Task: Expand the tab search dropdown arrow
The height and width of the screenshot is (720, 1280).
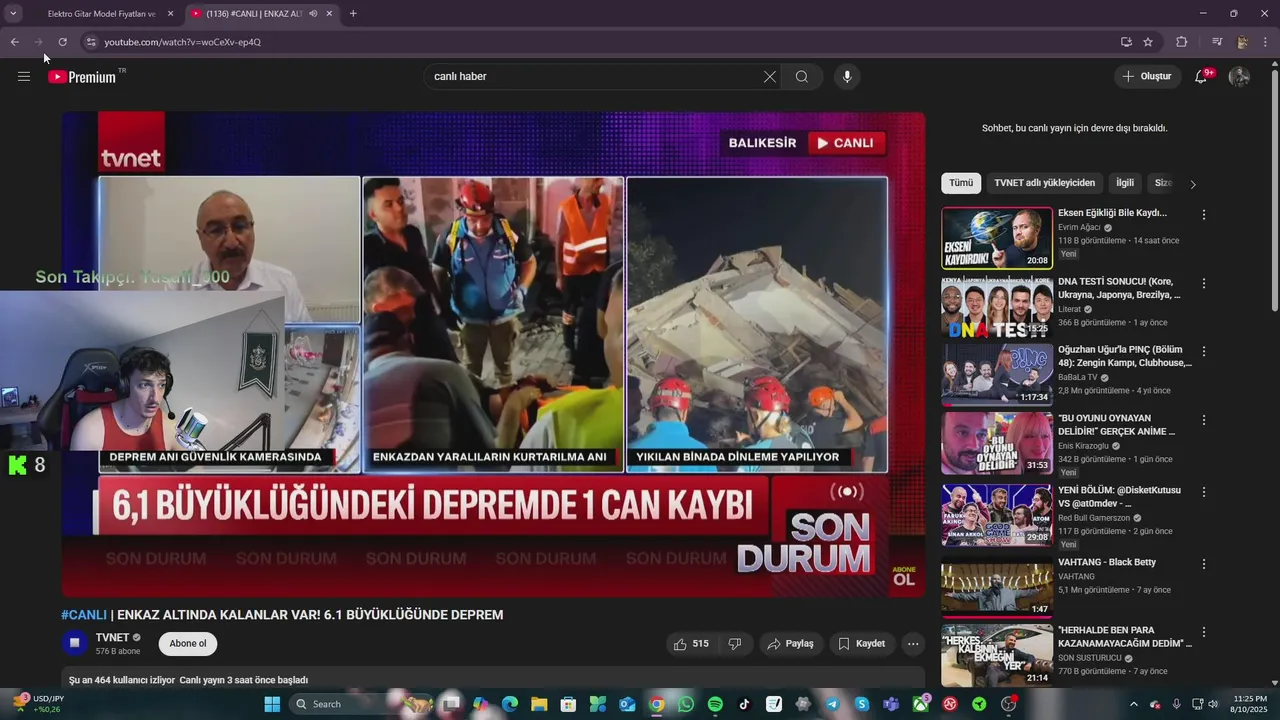Action: [x=13, y=14]
